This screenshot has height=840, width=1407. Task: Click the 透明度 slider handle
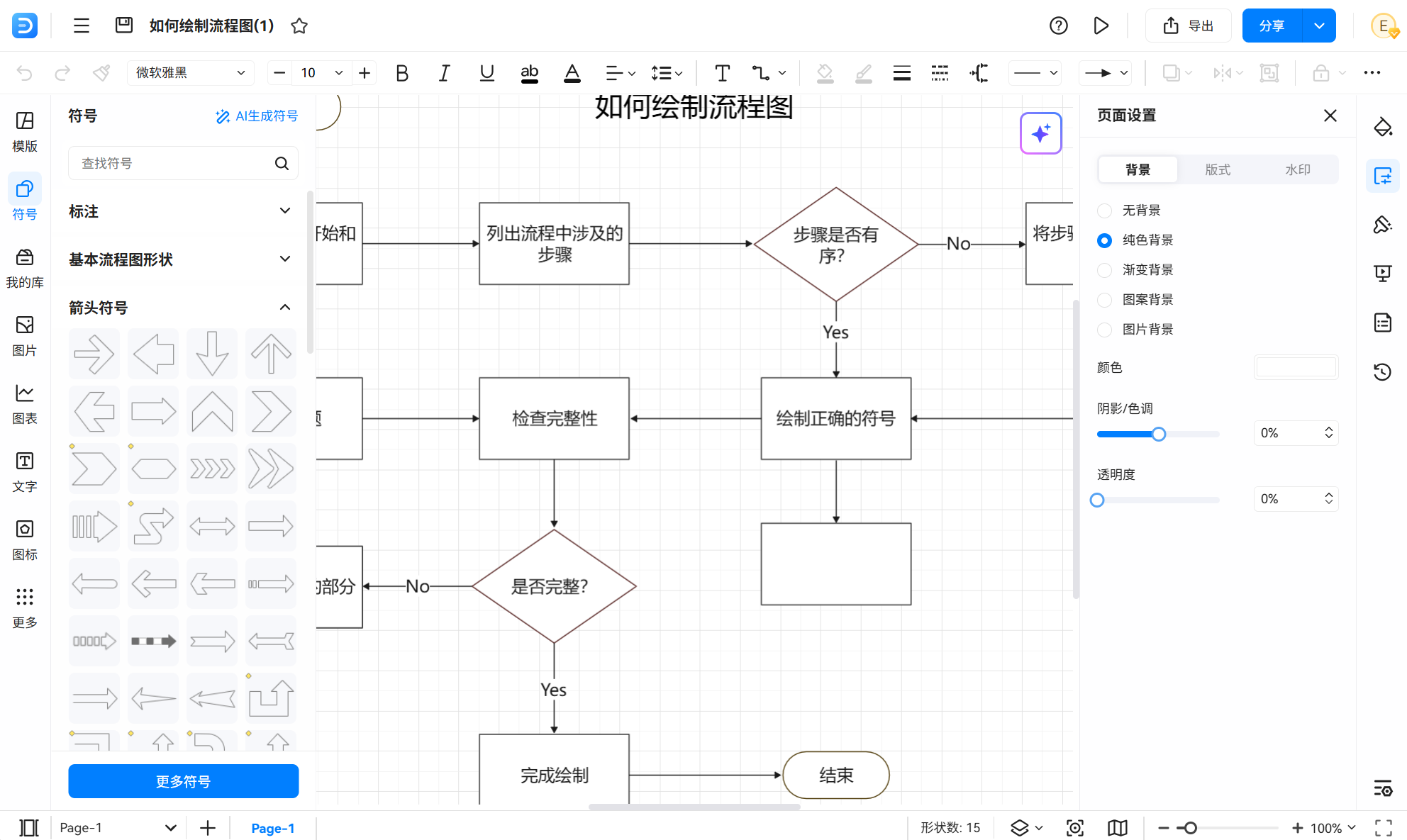tap(1097, 500)
